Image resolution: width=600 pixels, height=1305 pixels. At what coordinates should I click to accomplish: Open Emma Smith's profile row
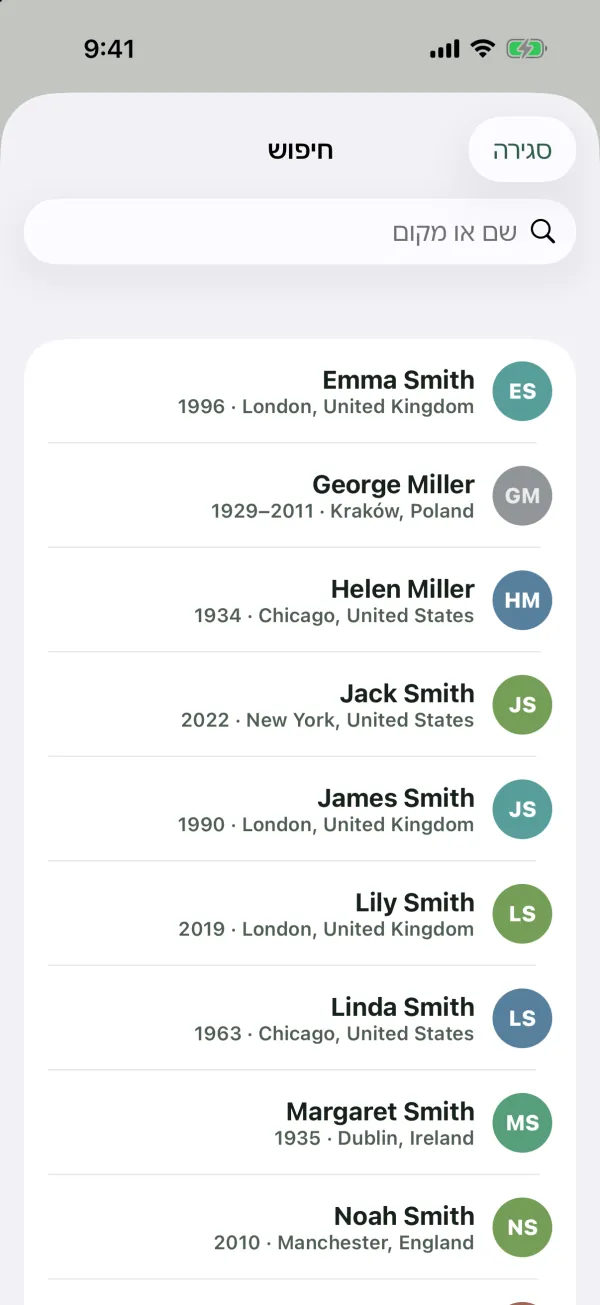point(300,391)
